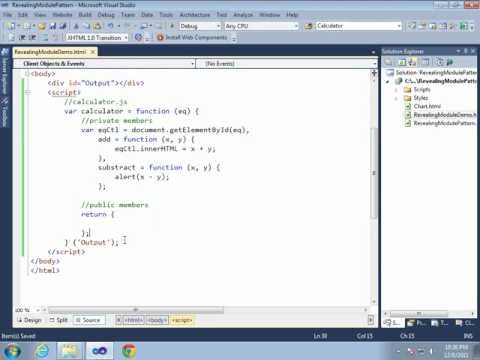The height and width of the screenshot is (360, 480).
Task: Click the Paste icon in the toolbar
Action: (97, 26)
